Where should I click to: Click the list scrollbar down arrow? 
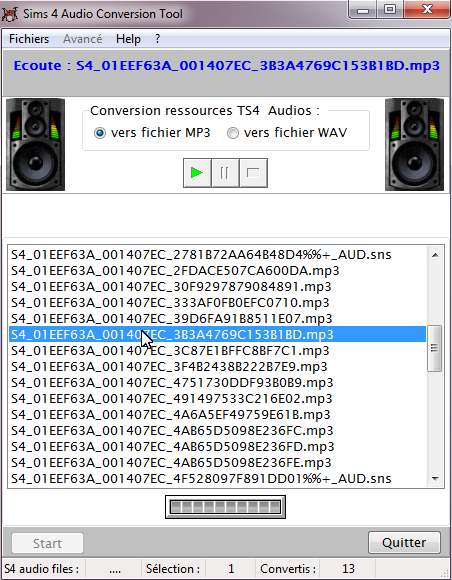click(435, 479)
